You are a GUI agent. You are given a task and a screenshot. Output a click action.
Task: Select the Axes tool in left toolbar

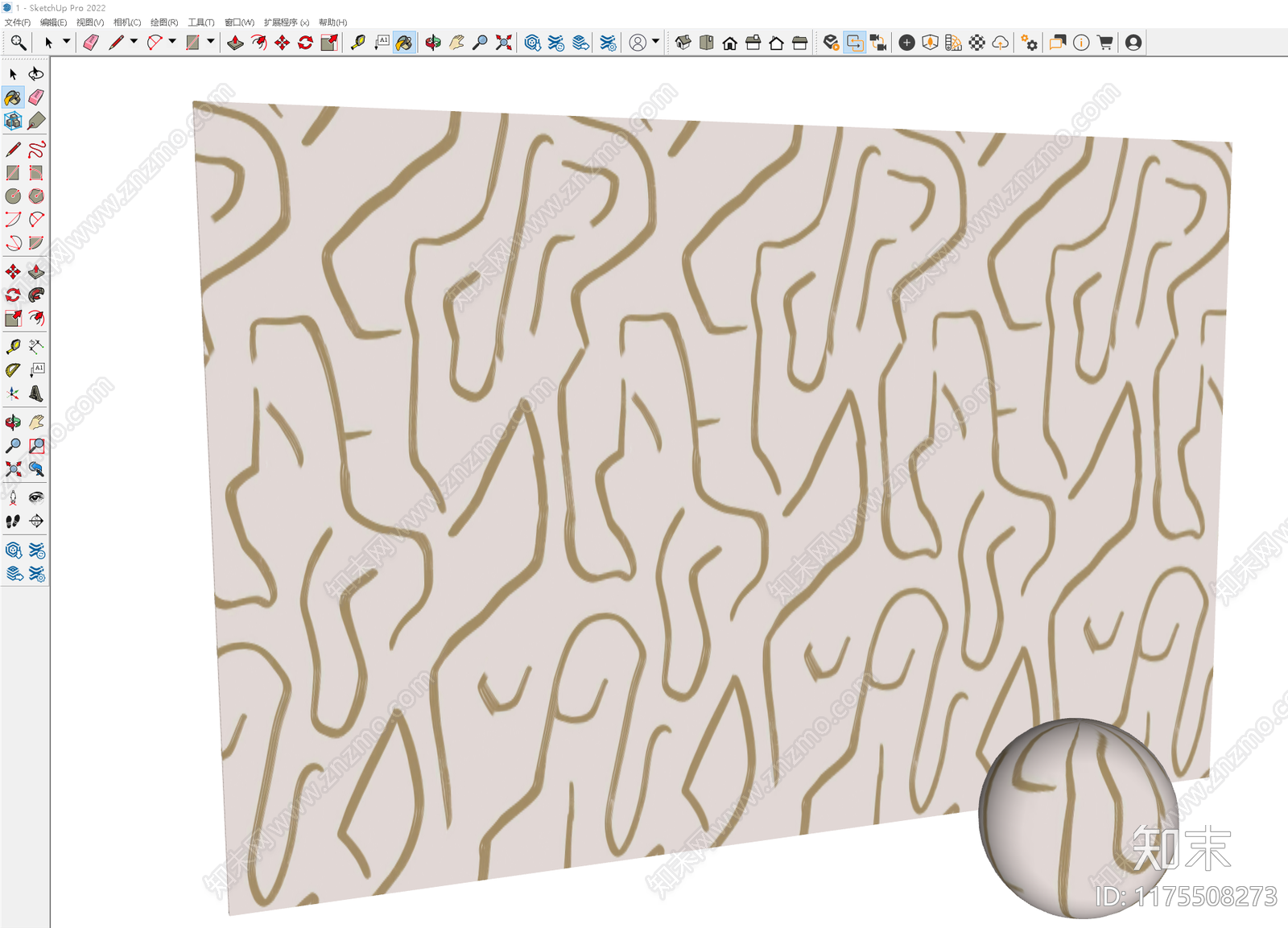[13, 394]
